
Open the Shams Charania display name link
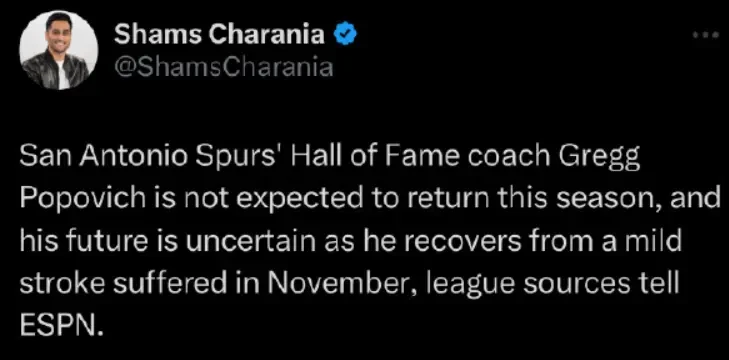(219, 35)
